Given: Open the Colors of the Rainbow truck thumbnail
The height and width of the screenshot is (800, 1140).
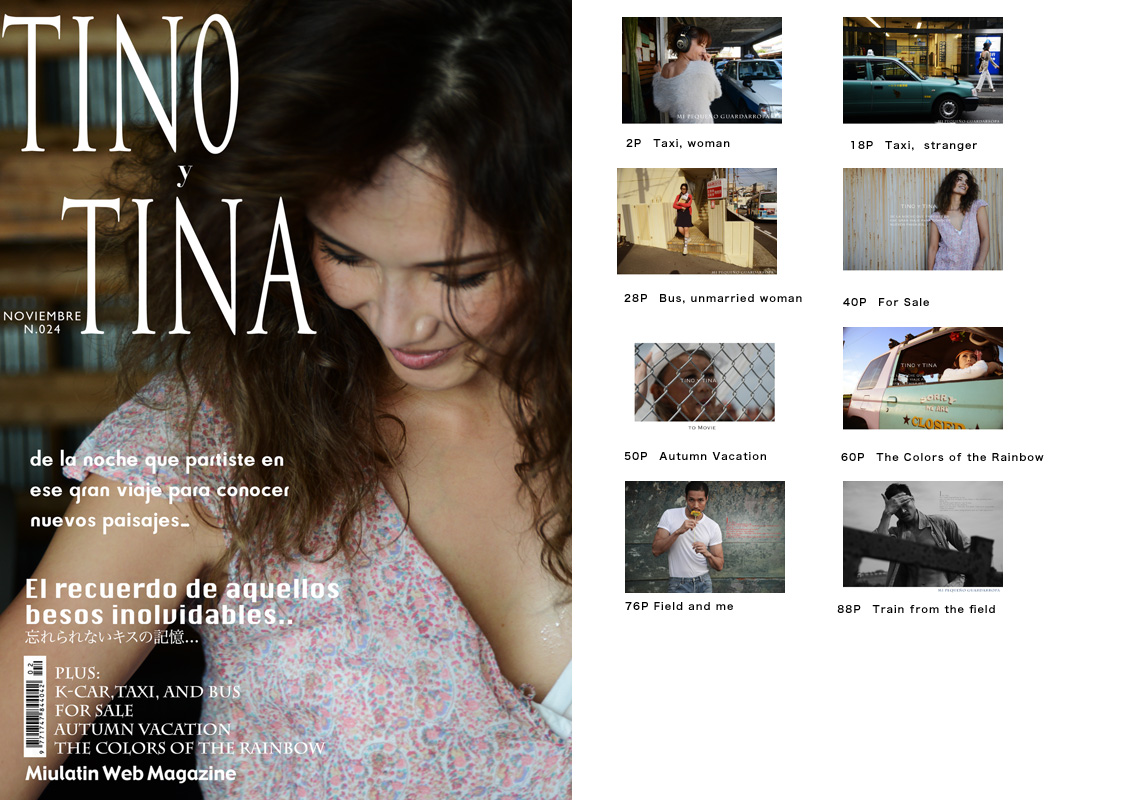Looking at the screenshot, I should click(922, 378).
